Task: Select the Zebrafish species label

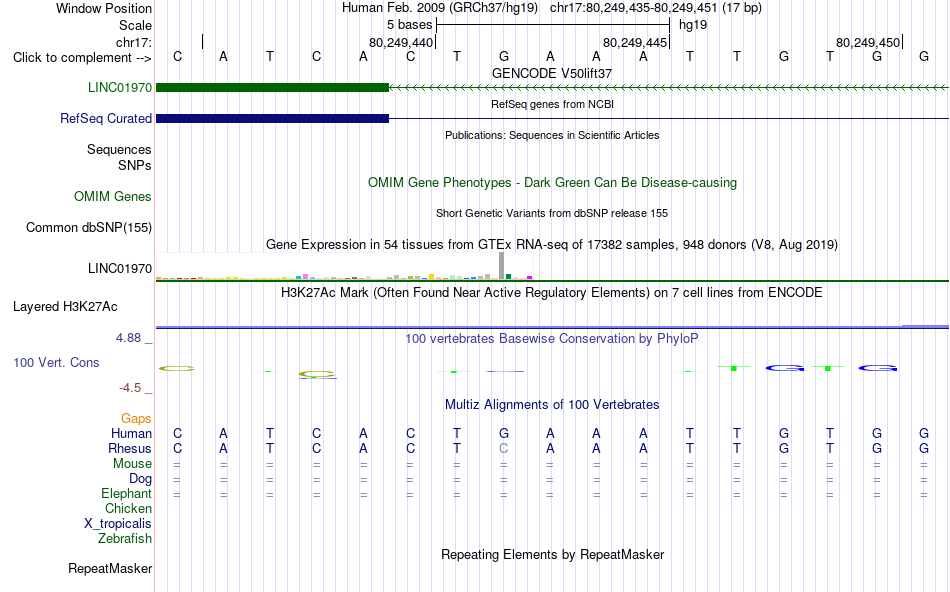Action: (125, 539)
